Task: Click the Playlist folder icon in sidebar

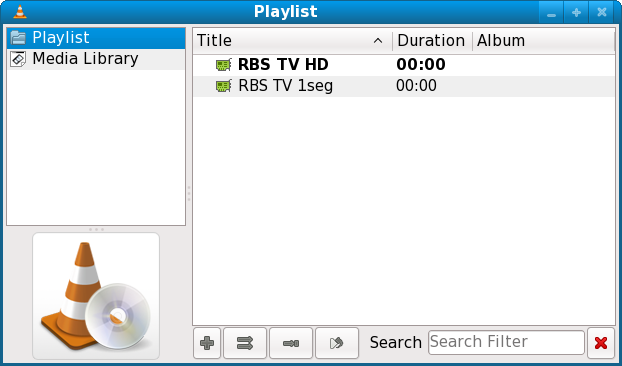Action: (18, 38)
